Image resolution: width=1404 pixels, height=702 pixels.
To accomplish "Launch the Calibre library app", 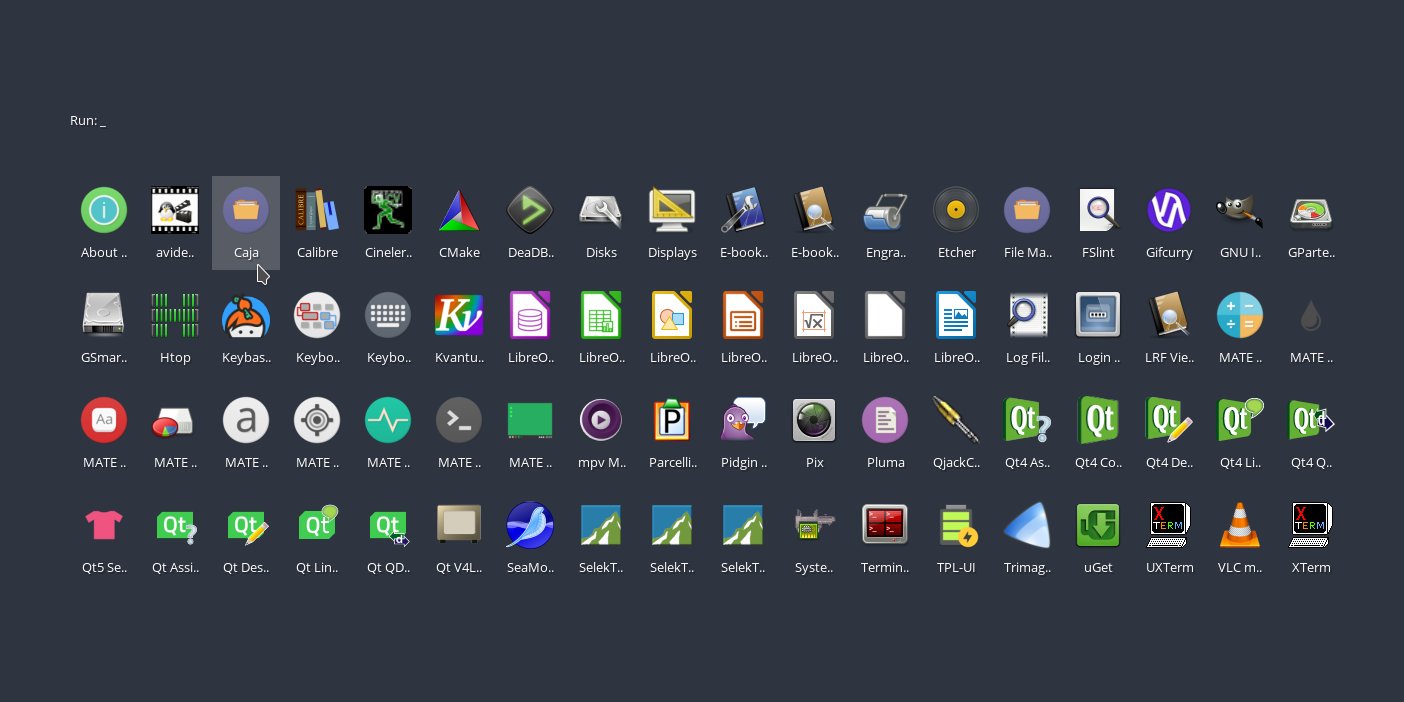I will click(317, 223).
